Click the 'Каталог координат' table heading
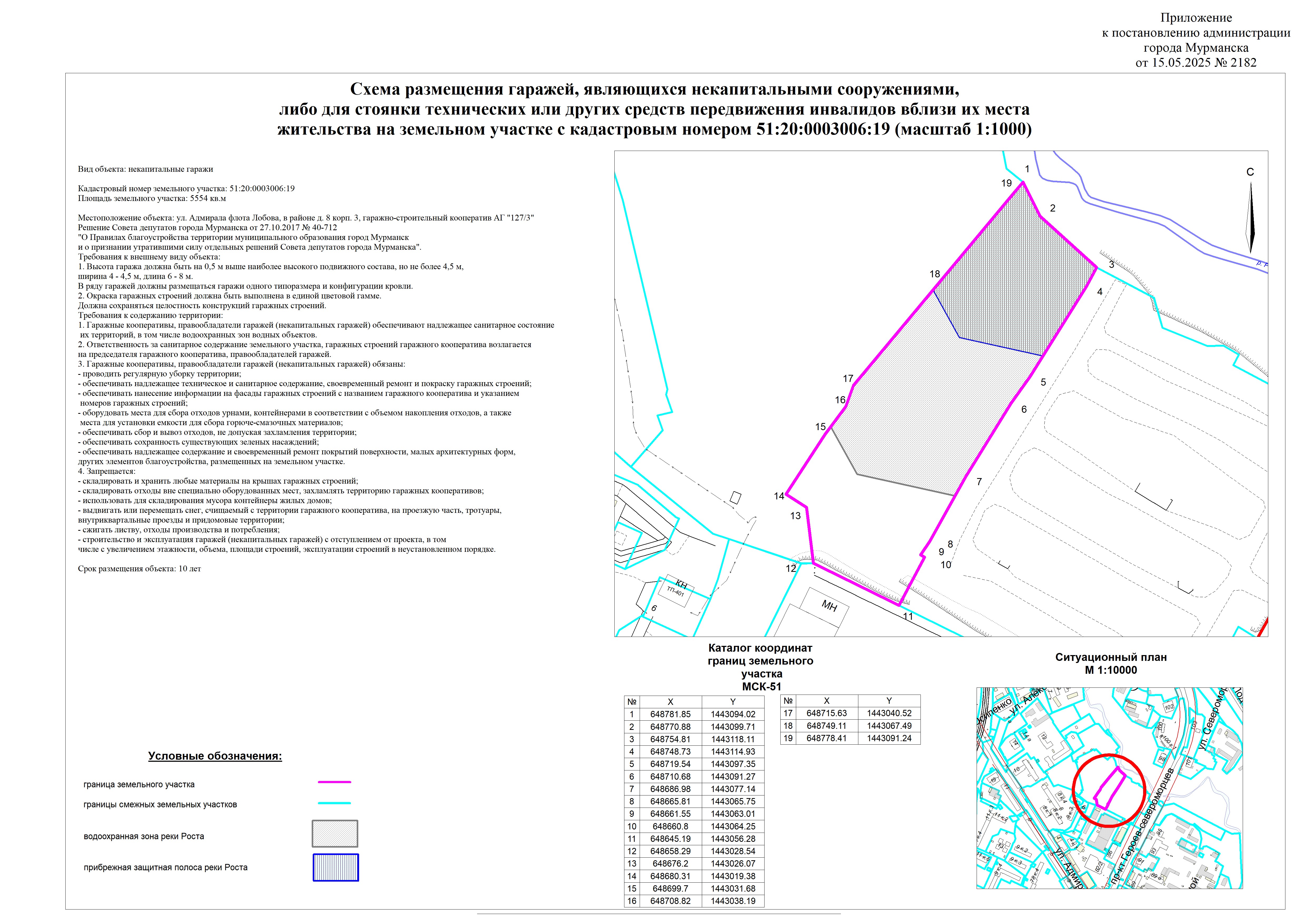The image size is (1307, 924). pyautogui.click(x=760, y=648)
